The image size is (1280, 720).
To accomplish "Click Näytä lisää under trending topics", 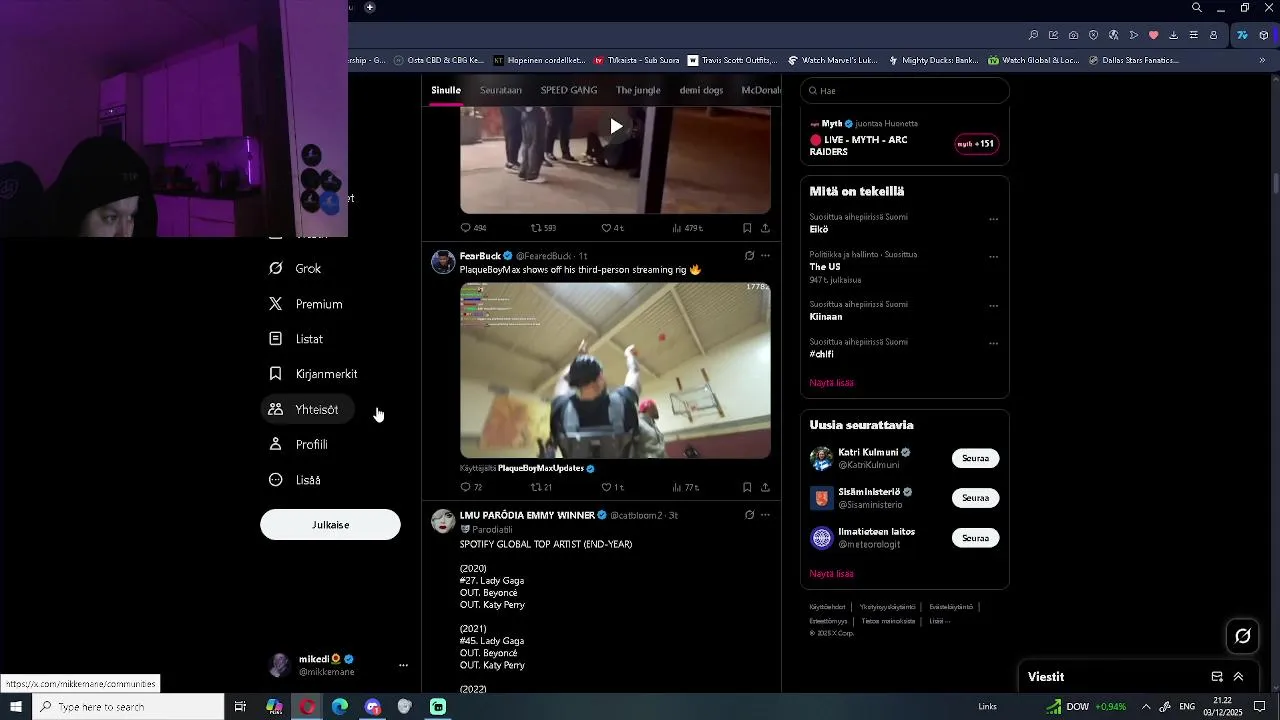I will tap(831, 383).
